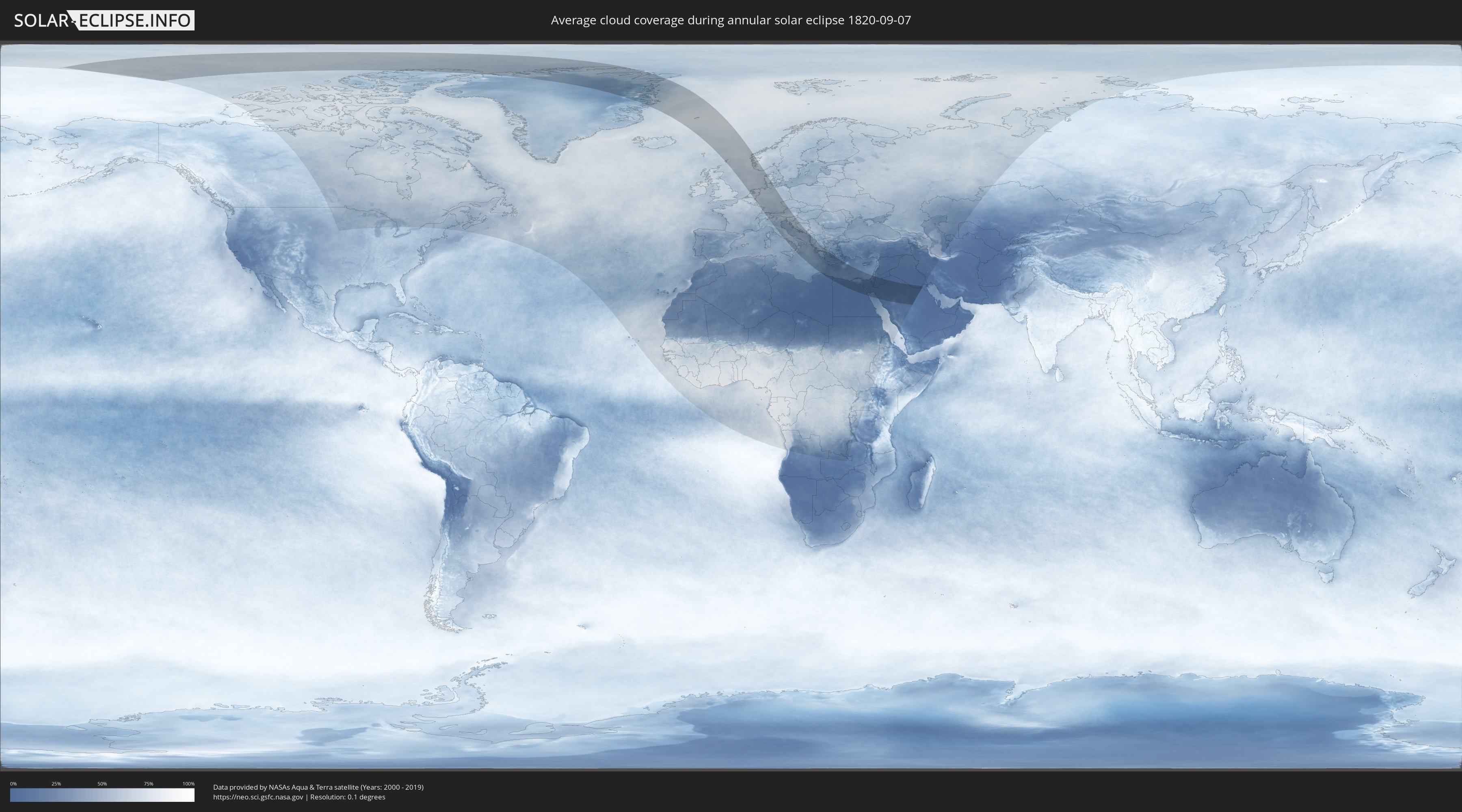The image size is (1462, 812).
Task: Click the 0% label on legend
Action: (x=13, y=784)
